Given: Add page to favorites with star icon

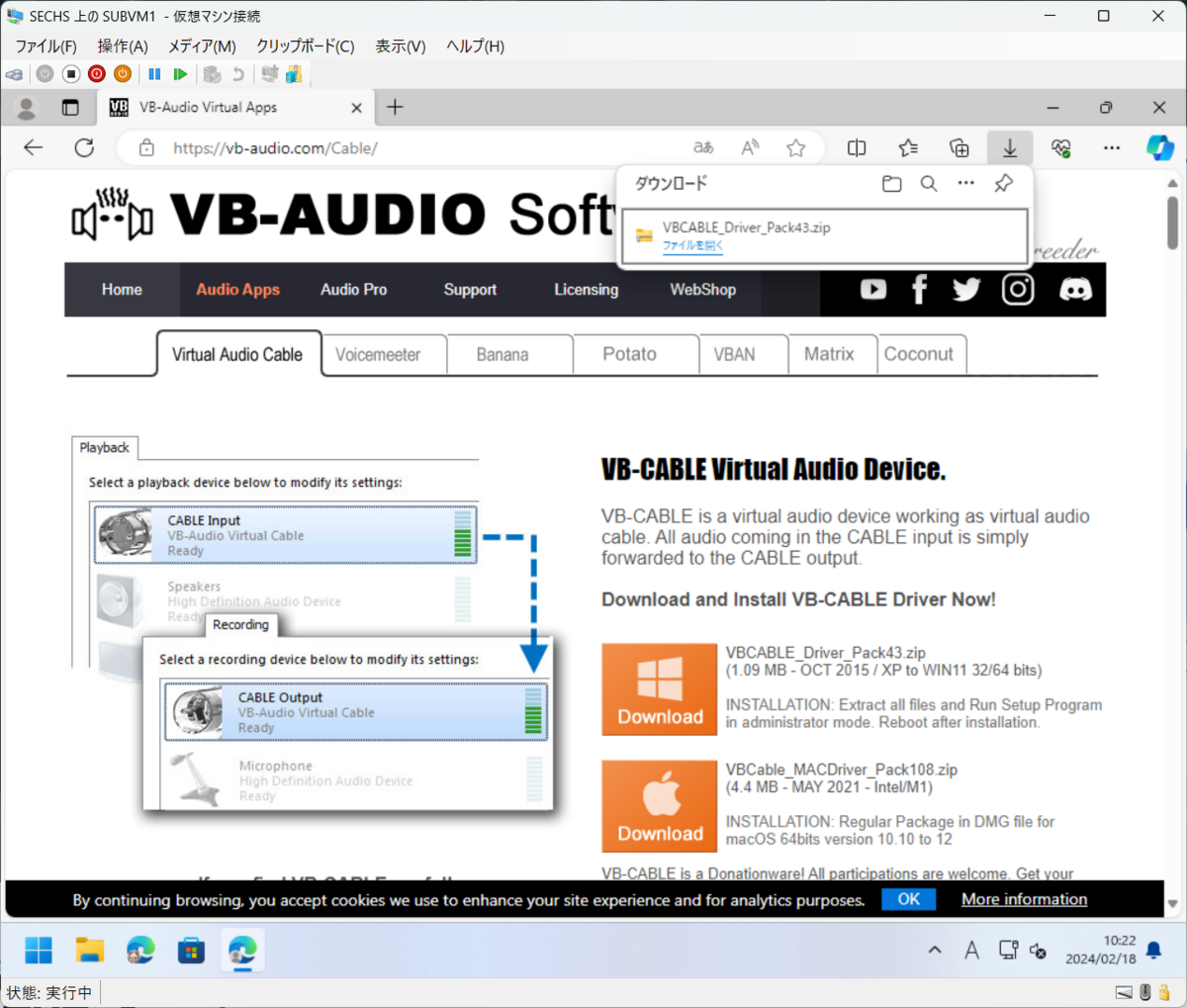Looking at the screenshot, I should point(796,147).
